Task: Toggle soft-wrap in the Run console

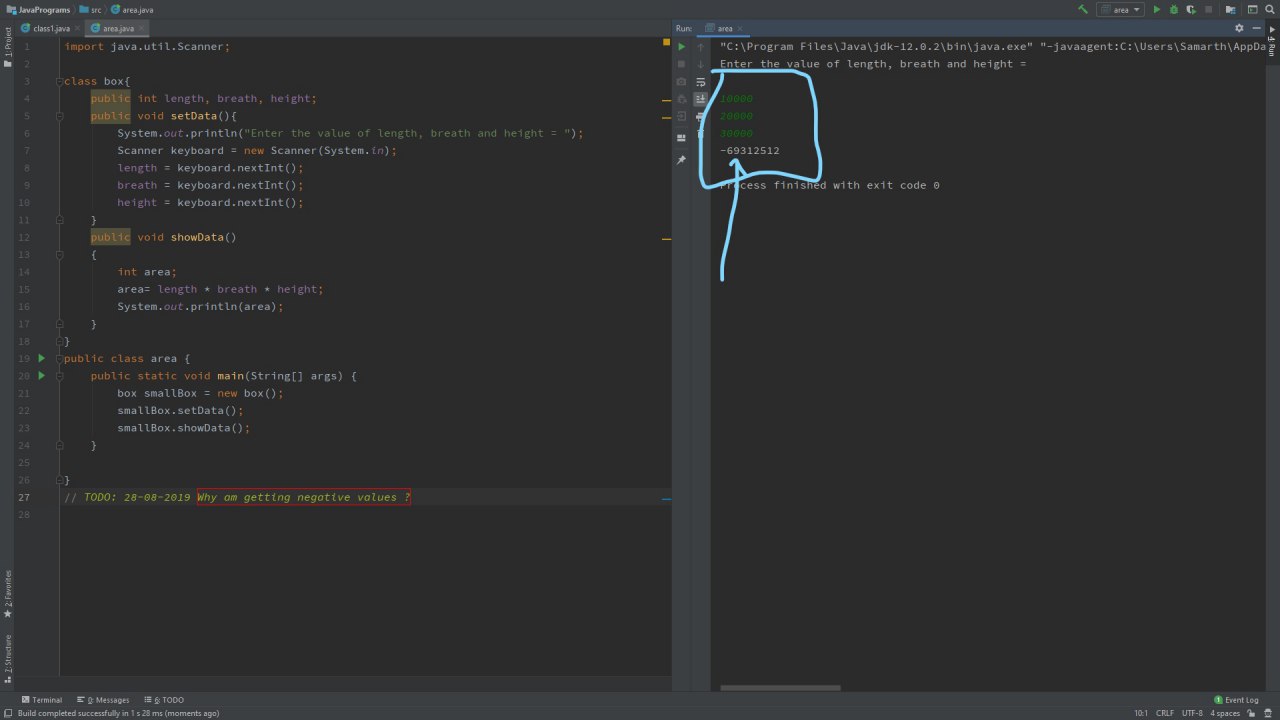Action: [701, 82]
